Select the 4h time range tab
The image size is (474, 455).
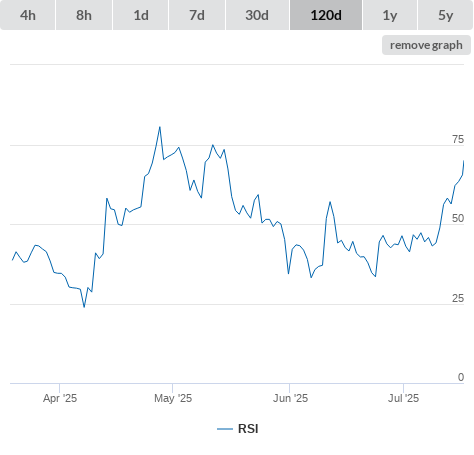28,15
